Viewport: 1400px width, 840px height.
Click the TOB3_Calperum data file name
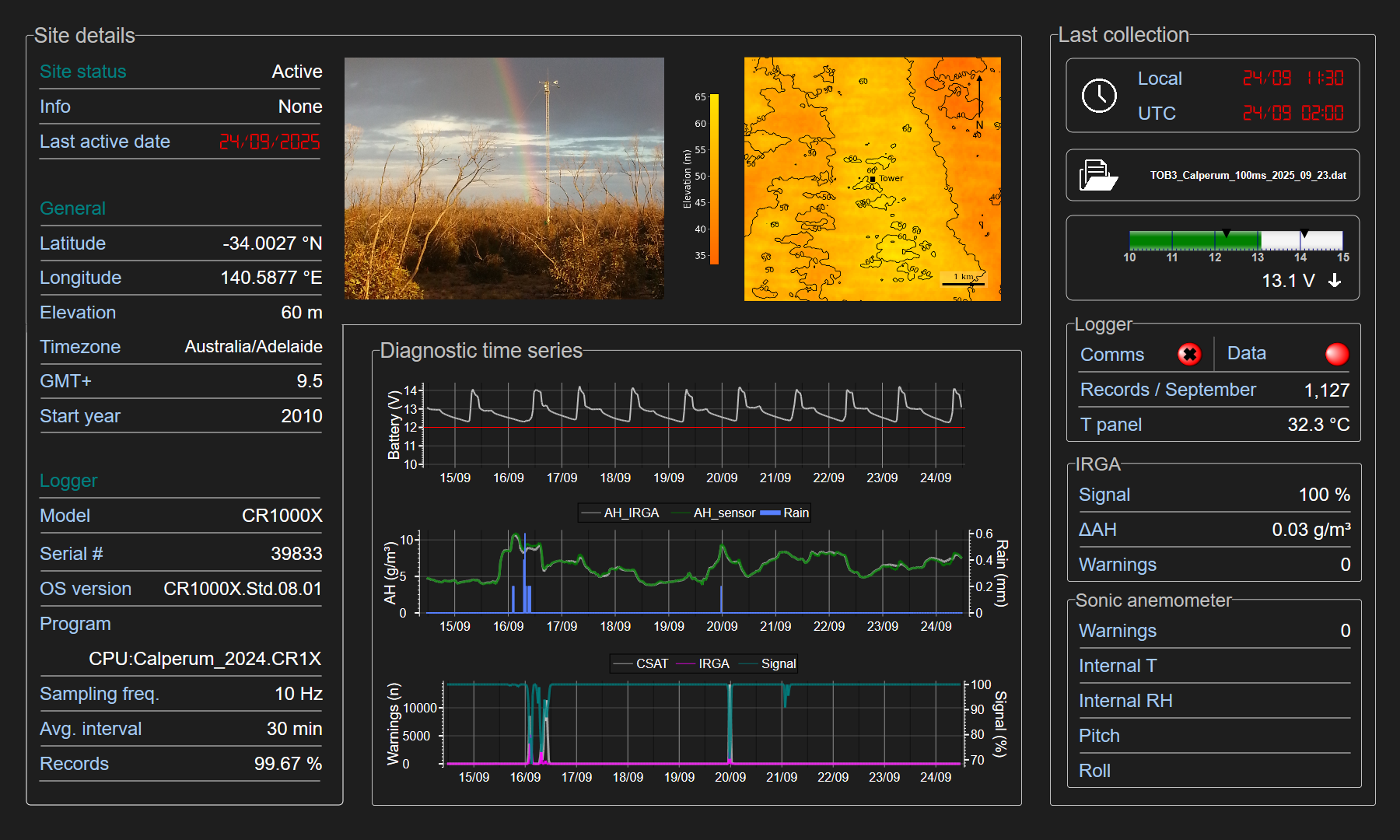pyautogui.click(x=1248, y=176)
